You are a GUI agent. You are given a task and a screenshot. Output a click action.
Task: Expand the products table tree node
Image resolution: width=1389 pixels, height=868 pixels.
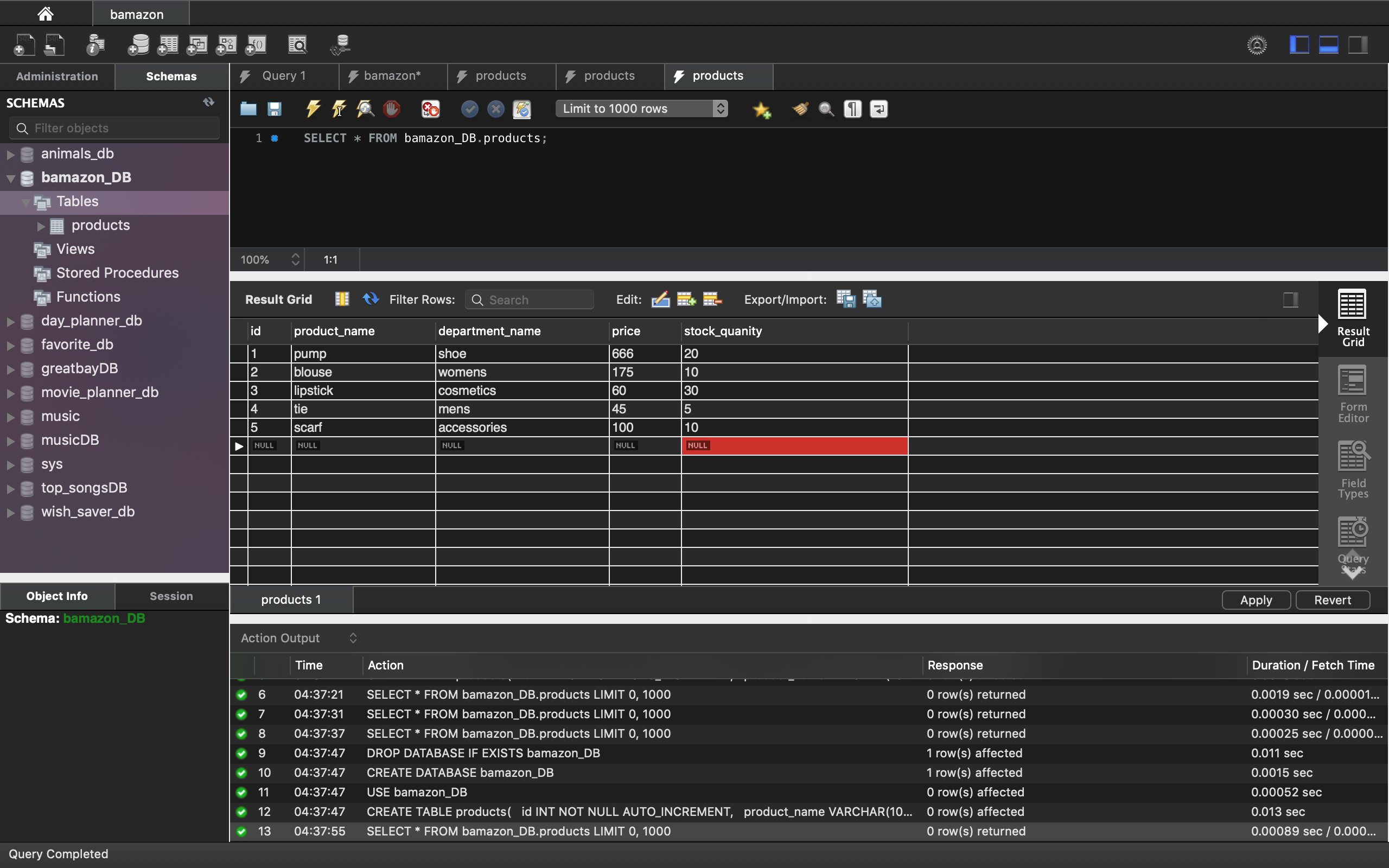click(x=41, y=226)
